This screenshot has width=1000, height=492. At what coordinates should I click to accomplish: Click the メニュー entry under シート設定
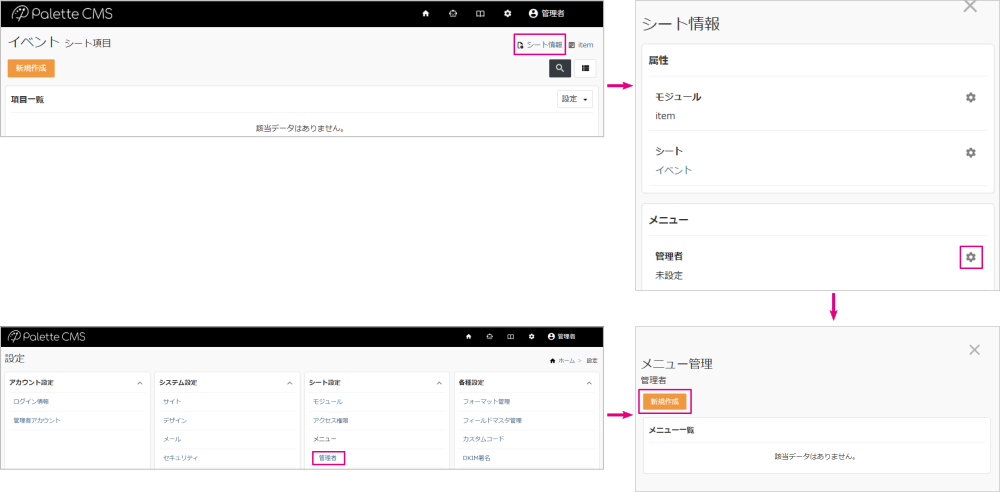pos(325,439)
